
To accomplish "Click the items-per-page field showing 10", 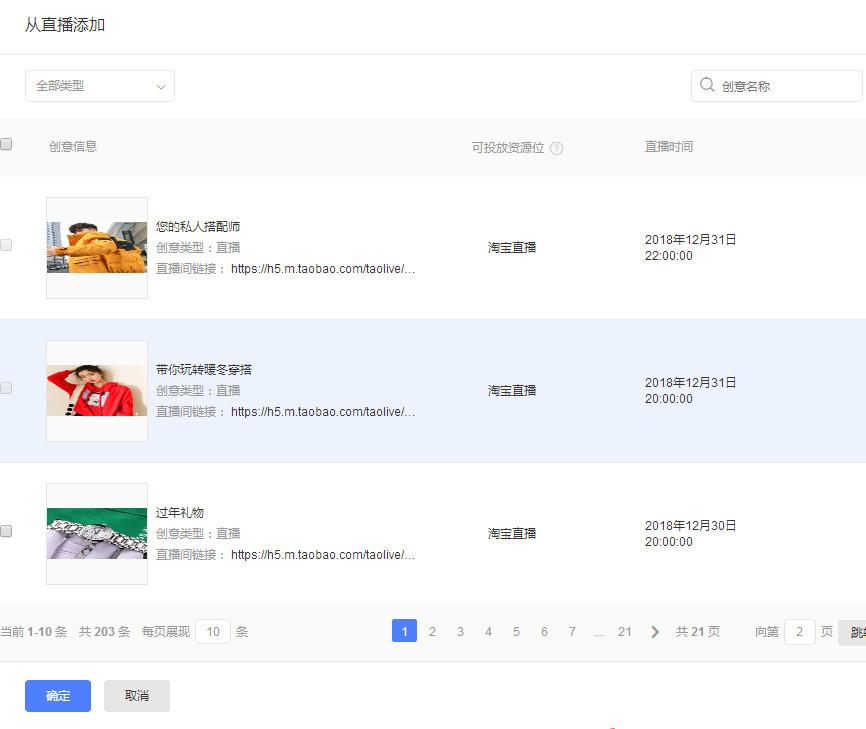I will [x=213, y=632].
